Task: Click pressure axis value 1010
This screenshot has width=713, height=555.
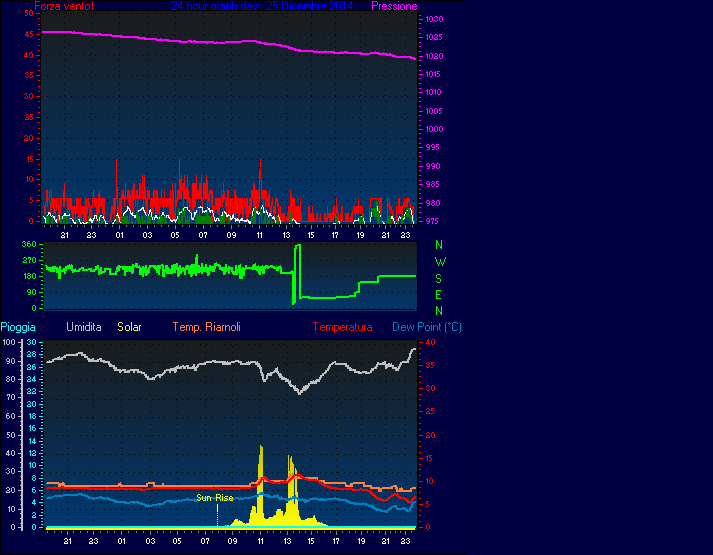Action: [434, 92]
